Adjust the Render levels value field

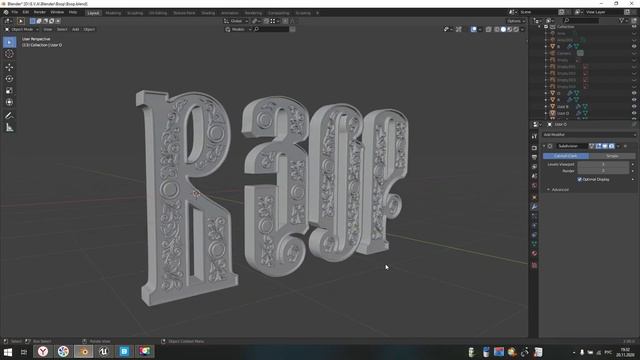[x=603, y=171]
